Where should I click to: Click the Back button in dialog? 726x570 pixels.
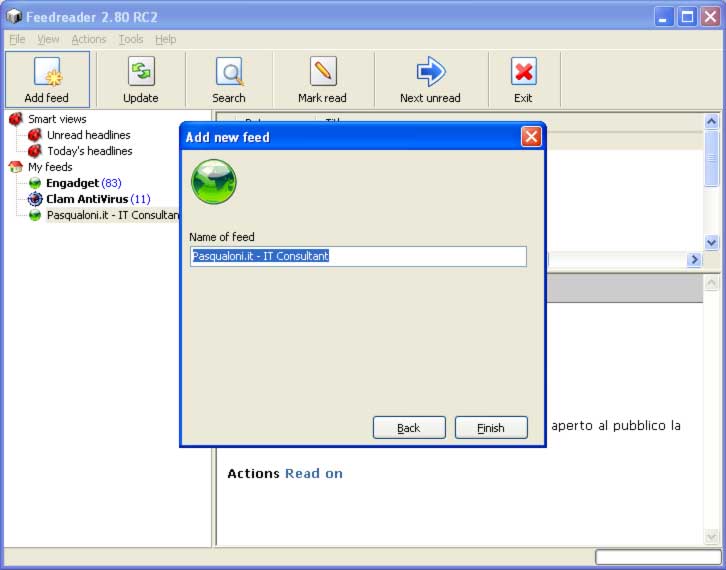coord(409,427)
